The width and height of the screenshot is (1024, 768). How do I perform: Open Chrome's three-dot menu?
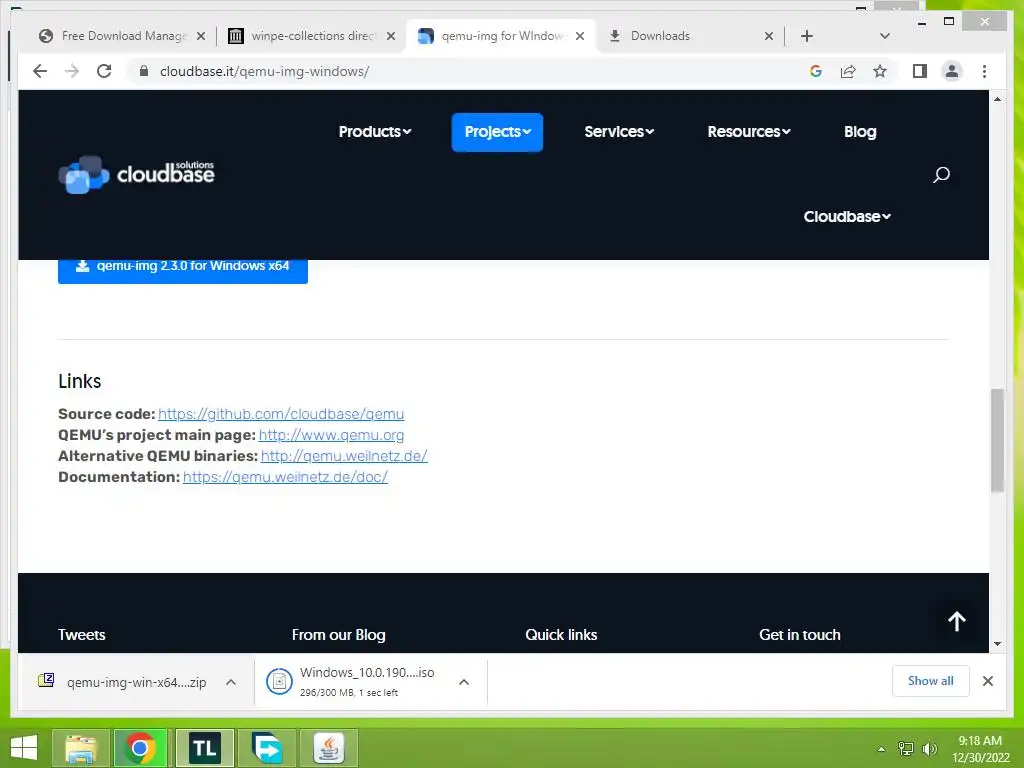[x=984, y=71]
